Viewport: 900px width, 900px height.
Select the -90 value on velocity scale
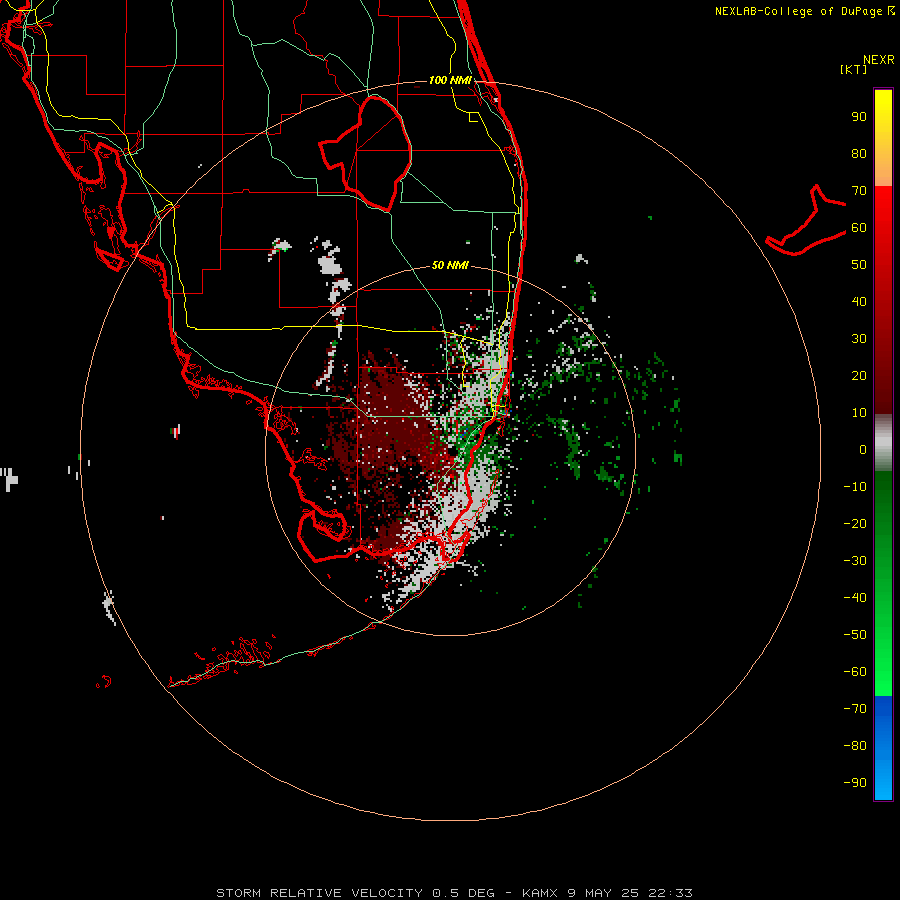click(x=855, y=783)
